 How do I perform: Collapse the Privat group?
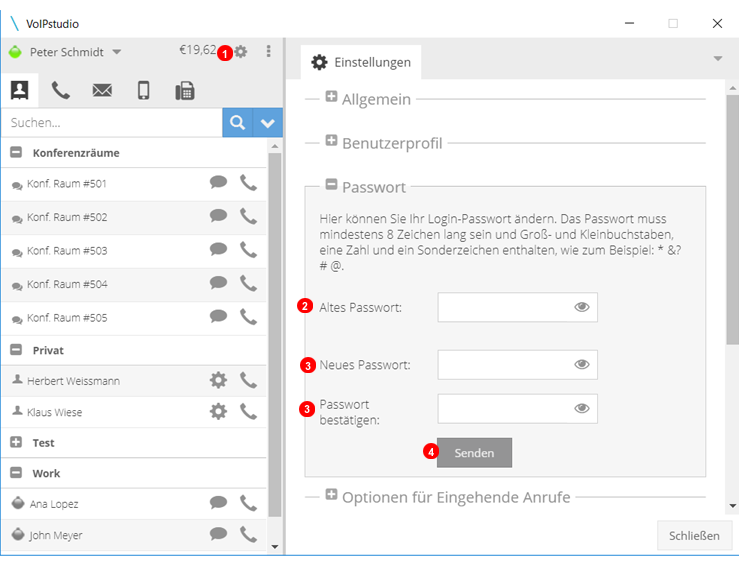(x=16, y=350)
